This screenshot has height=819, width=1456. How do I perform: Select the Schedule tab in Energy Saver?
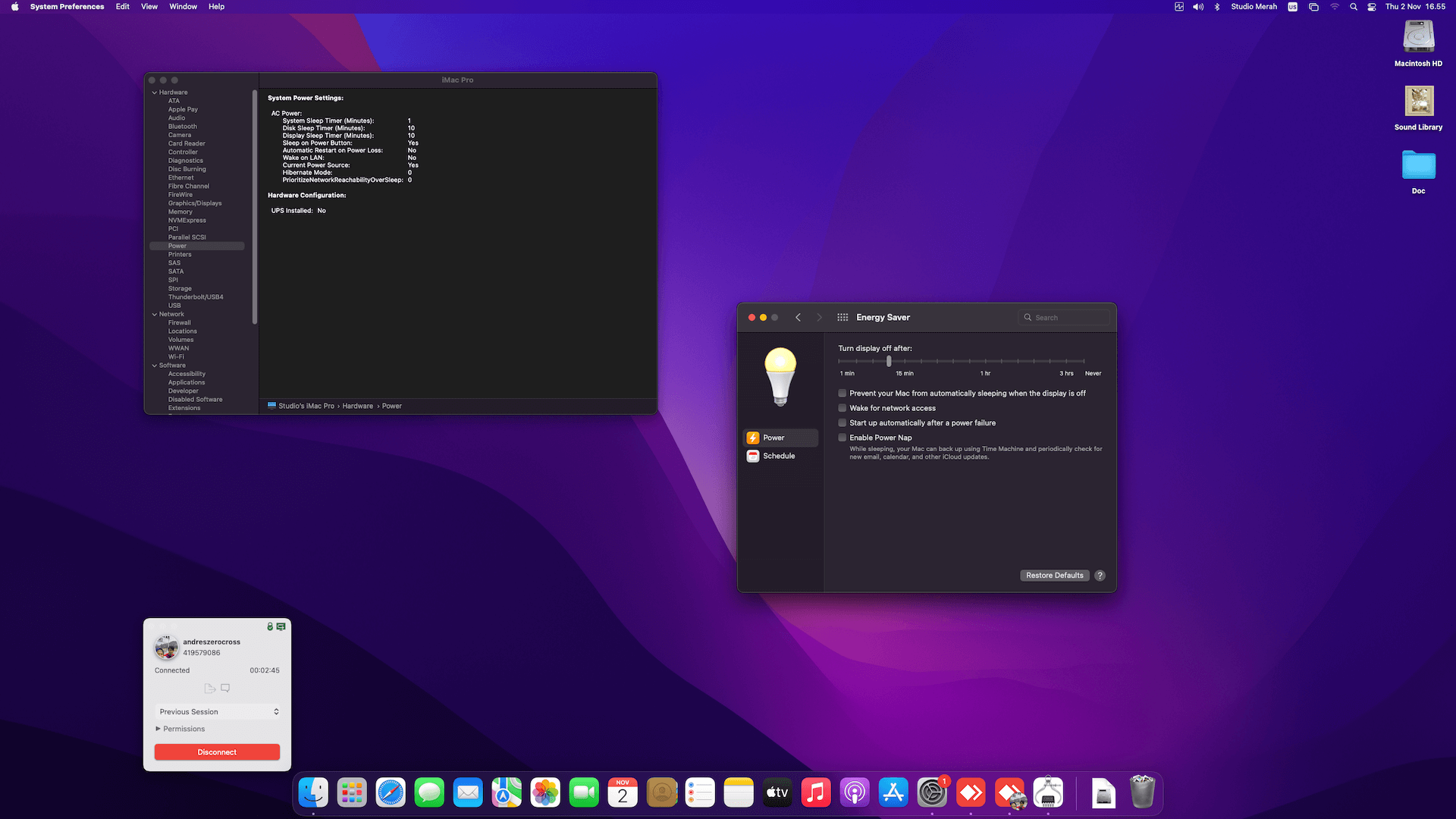(781, 457)
